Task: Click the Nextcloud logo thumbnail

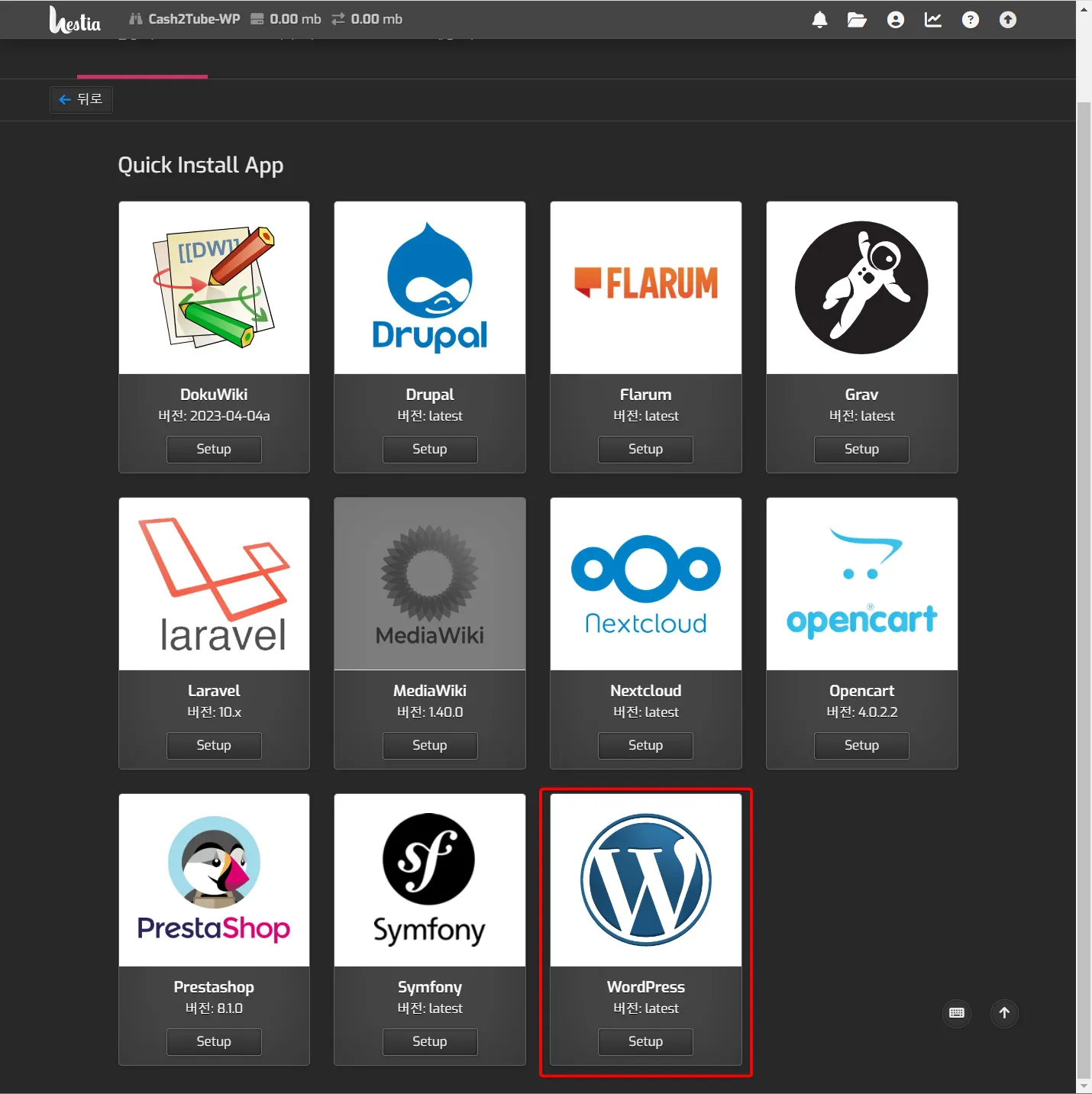Action: tap(646, 584)
